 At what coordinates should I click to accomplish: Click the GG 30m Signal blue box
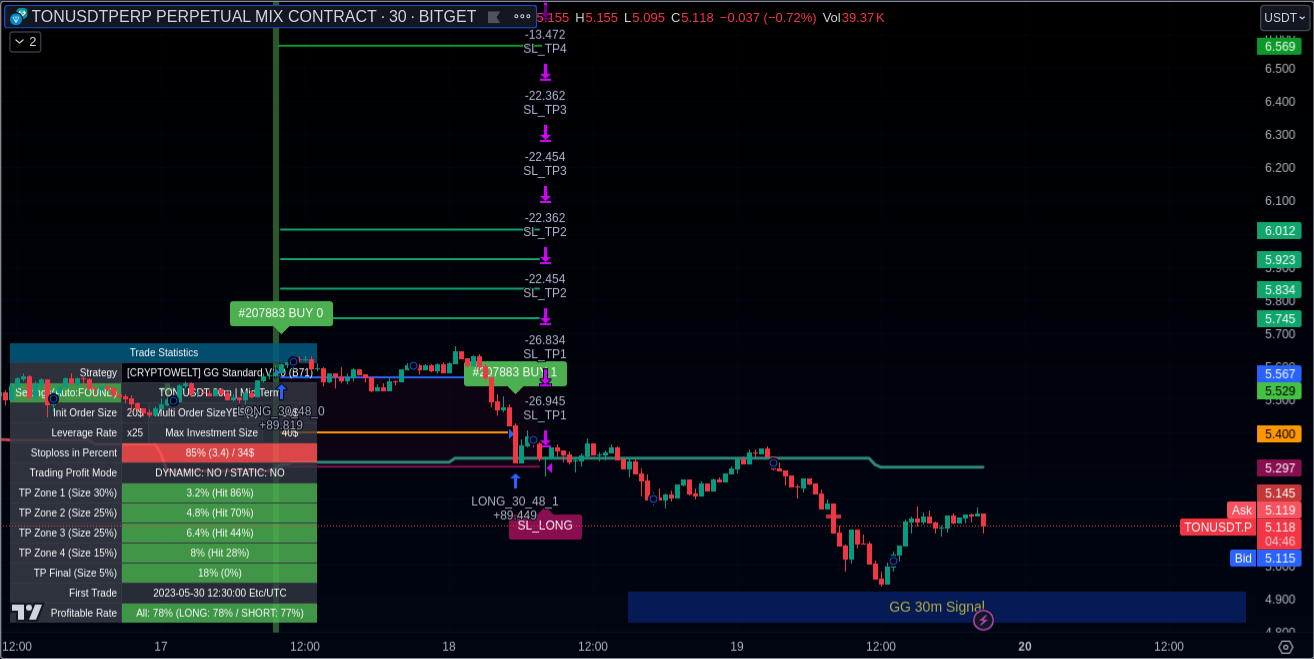point(936,607)
